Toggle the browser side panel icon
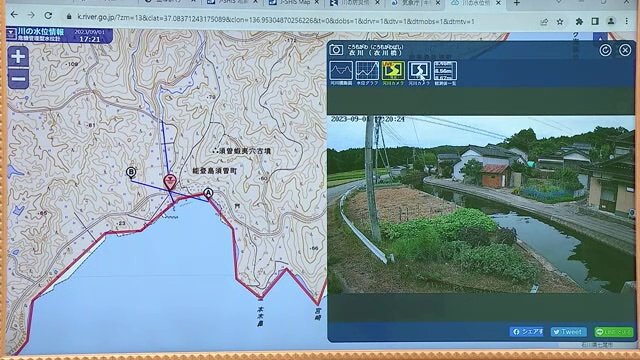The height and width of the screenshot is (360, 640). point(595,21)
